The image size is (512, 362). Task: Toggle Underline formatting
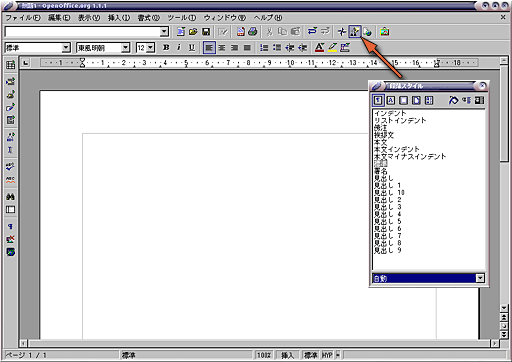click(x=192, y=48)
